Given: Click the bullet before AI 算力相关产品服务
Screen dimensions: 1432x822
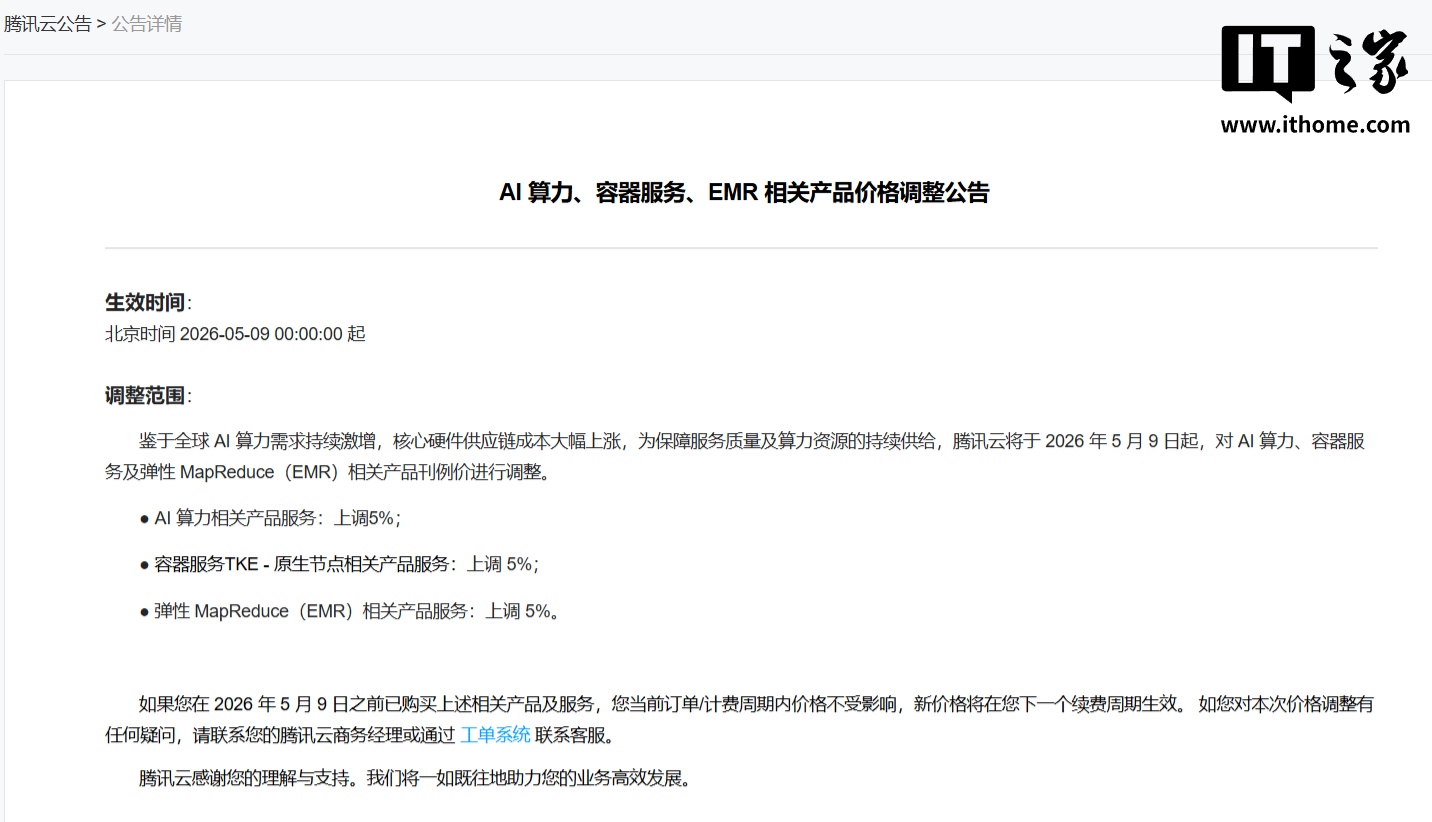Looking at the screenshot, I should [x=142, y=518].
